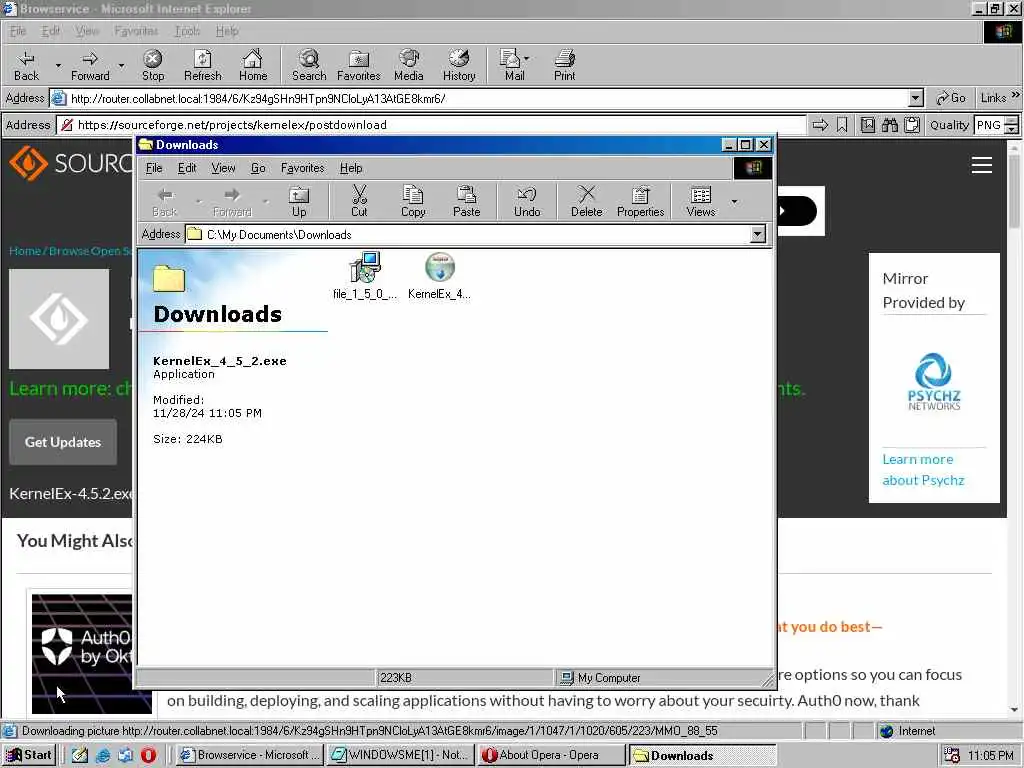
Task: Click the insecure lock icon by sourceforge URL
Action: pyautogui.click(x=67, y=125)
